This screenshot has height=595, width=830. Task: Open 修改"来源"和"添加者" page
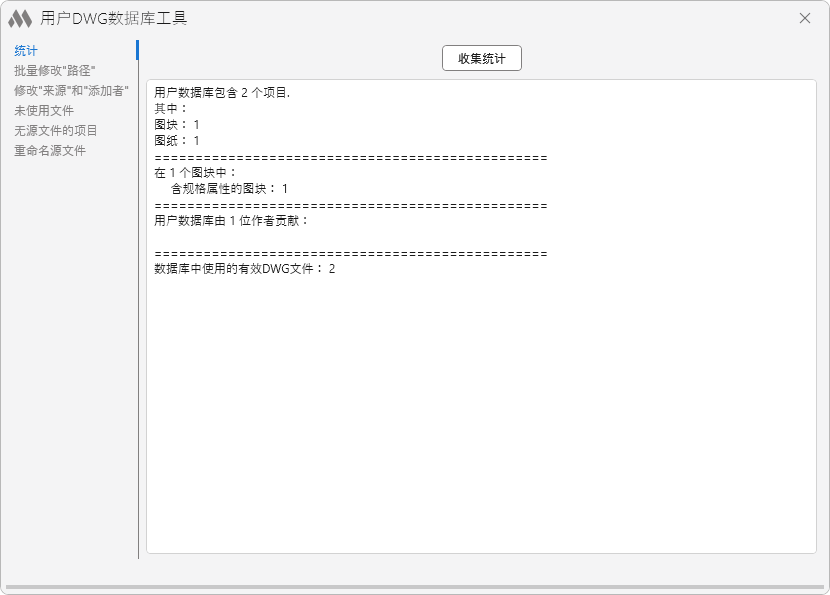71,91
